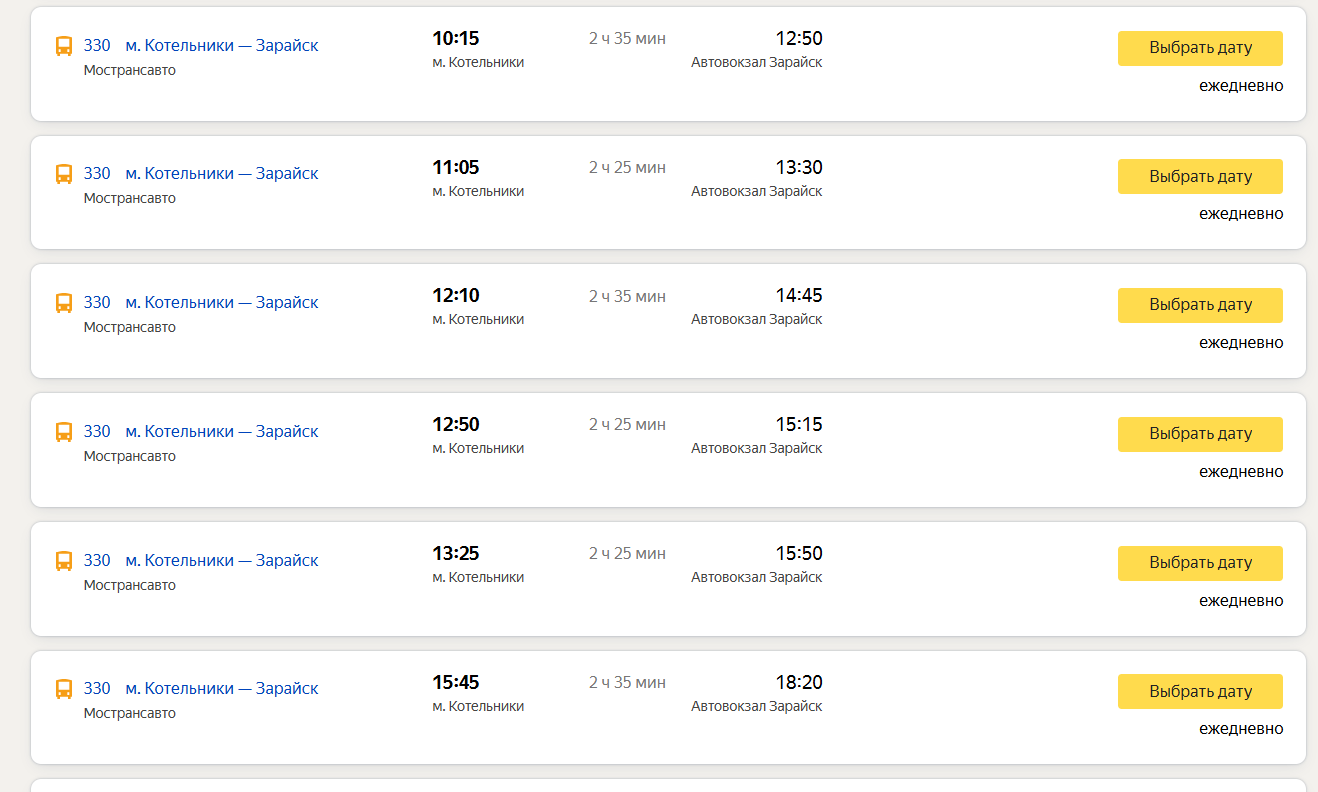This screenshot has height=792, width=1318.
Task: Click the bus icon for the 10:15 departure
Action: click(x=64, y=46)
